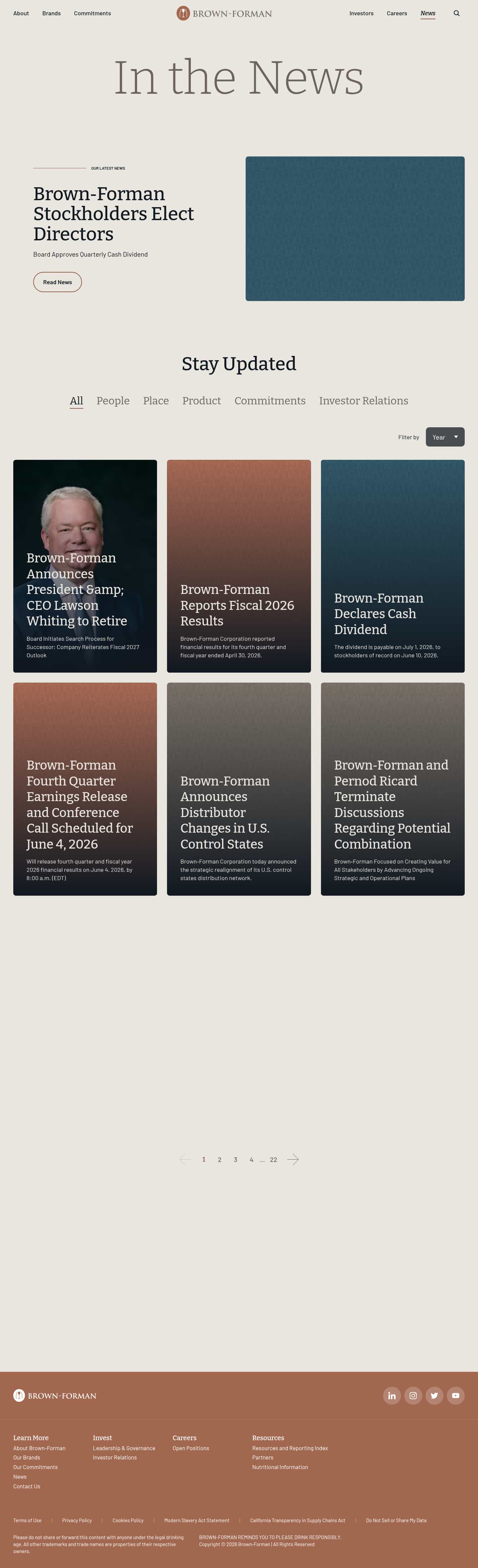The height and width of the screenshot is (1568, 478).
Task: Open Leadership & Governance footer link
Action: (124, 1448)
